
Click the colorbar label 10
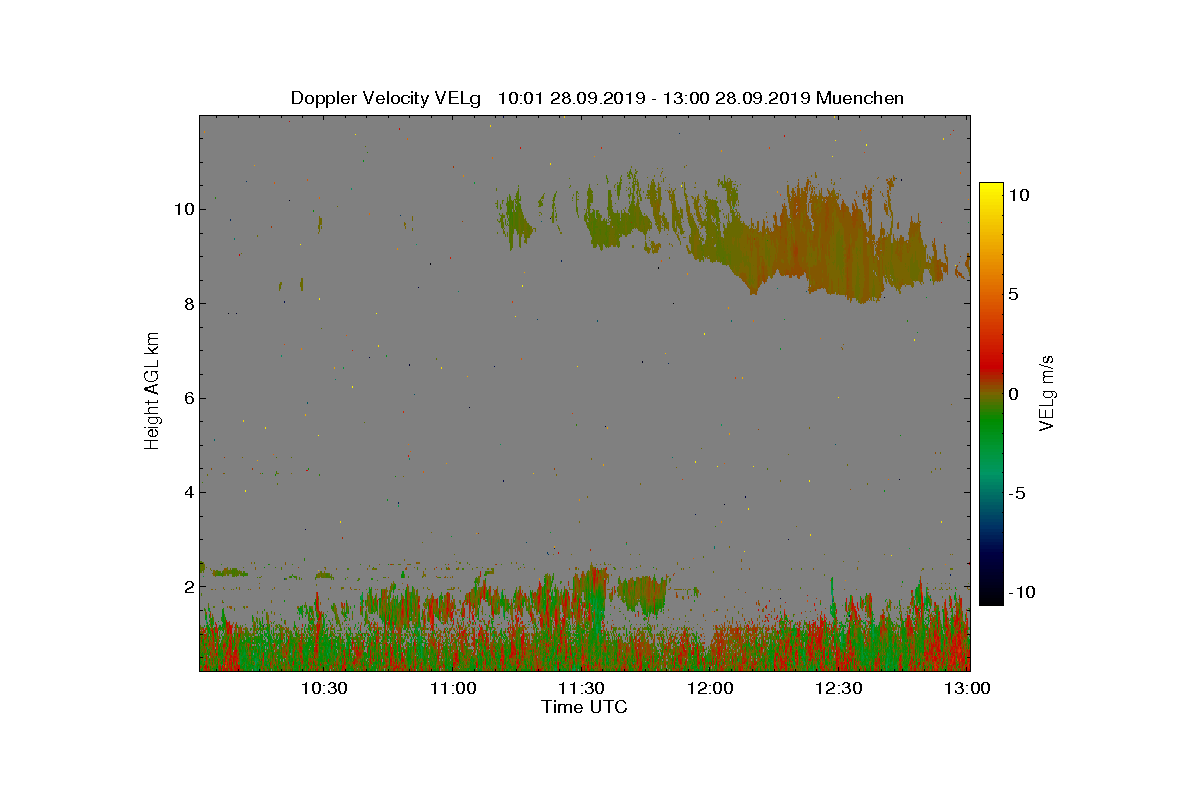[1018, 196]
